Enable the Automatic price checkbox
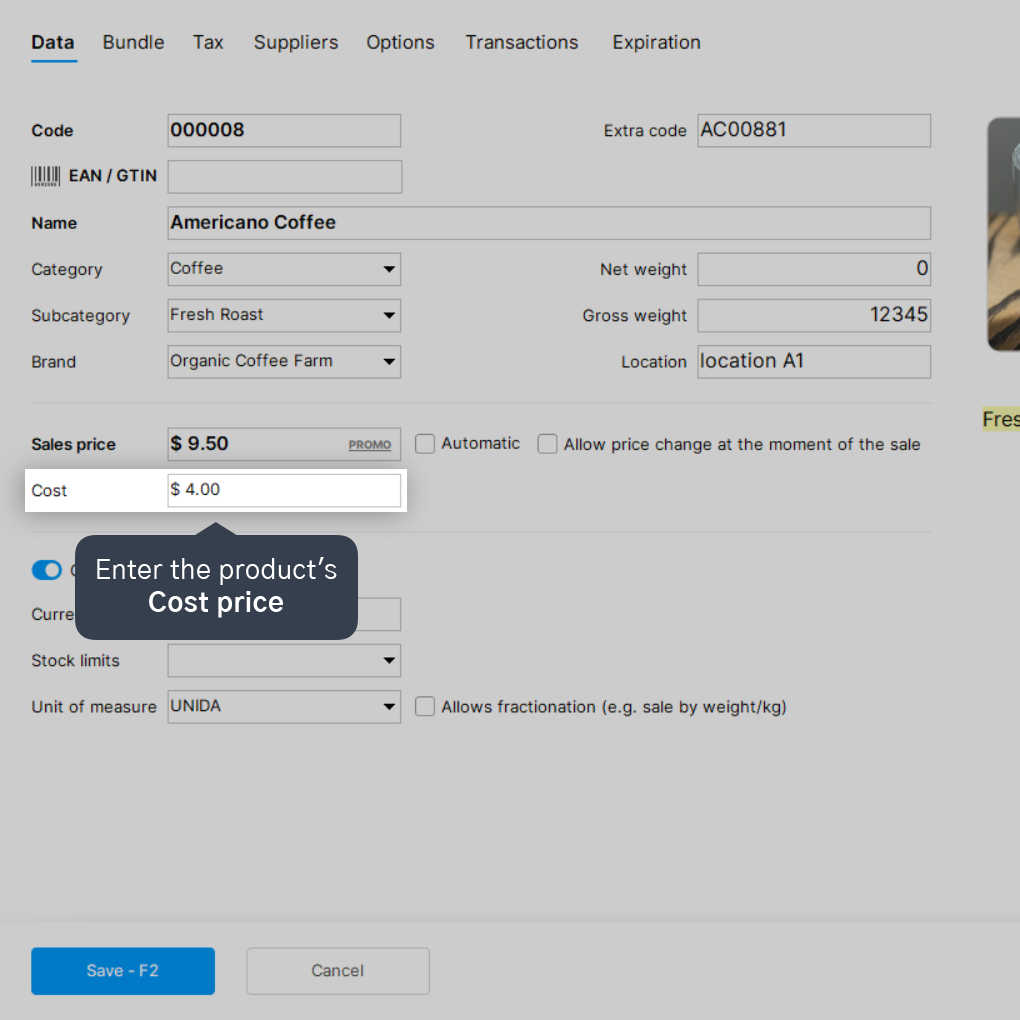The width and height of the screenshot is (1020, 1020). pyautogui.click(x=425, y=444)
